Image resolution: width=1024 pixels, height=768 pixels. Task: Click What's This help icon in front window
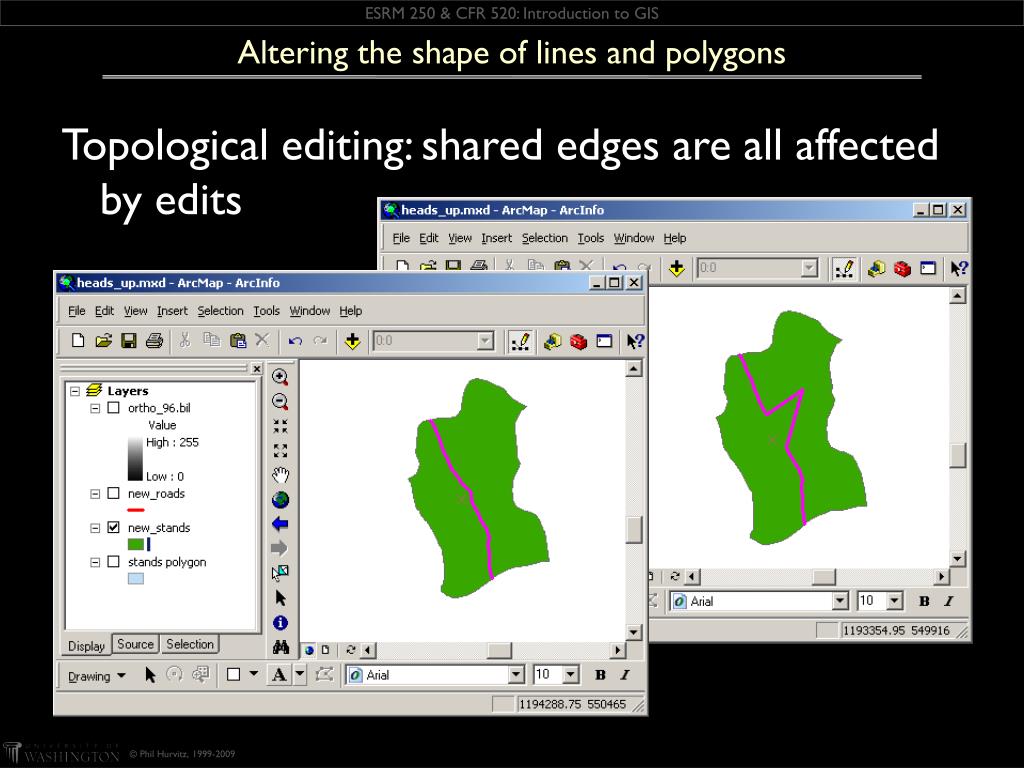pyautogui.click(x=635, y=341)
